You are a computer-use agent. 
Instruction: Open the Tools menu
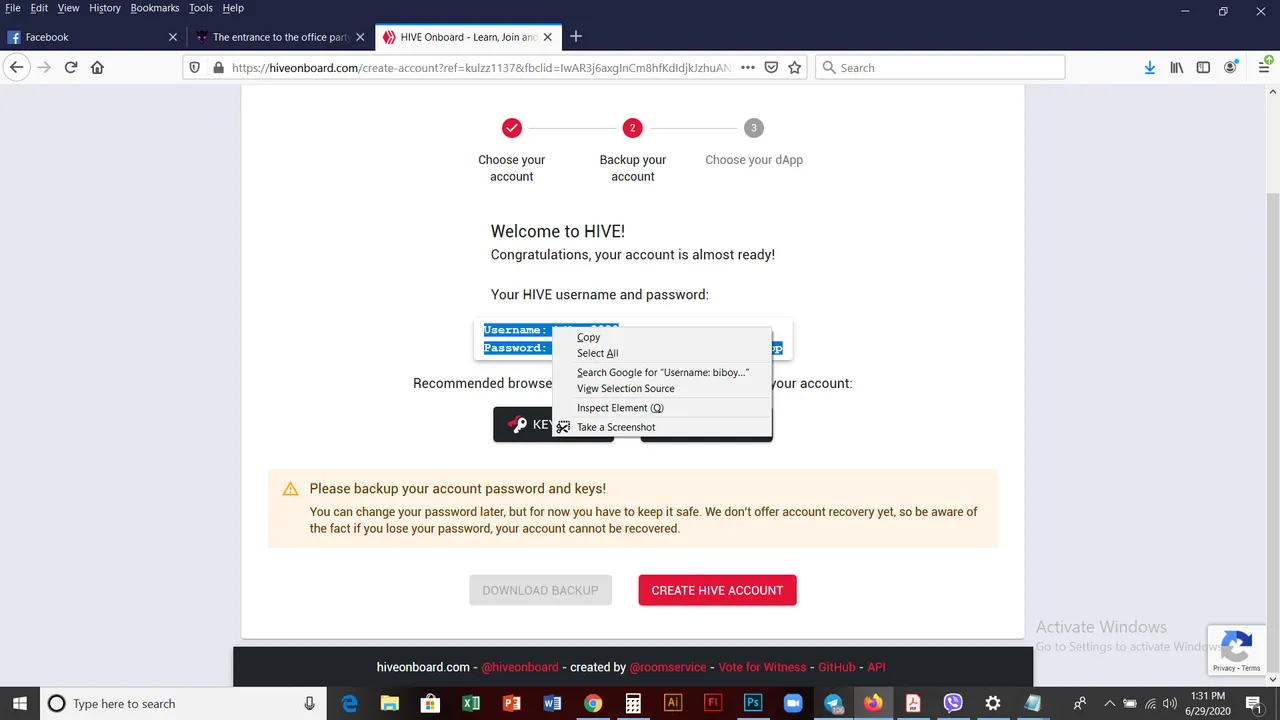pos(201,8)
